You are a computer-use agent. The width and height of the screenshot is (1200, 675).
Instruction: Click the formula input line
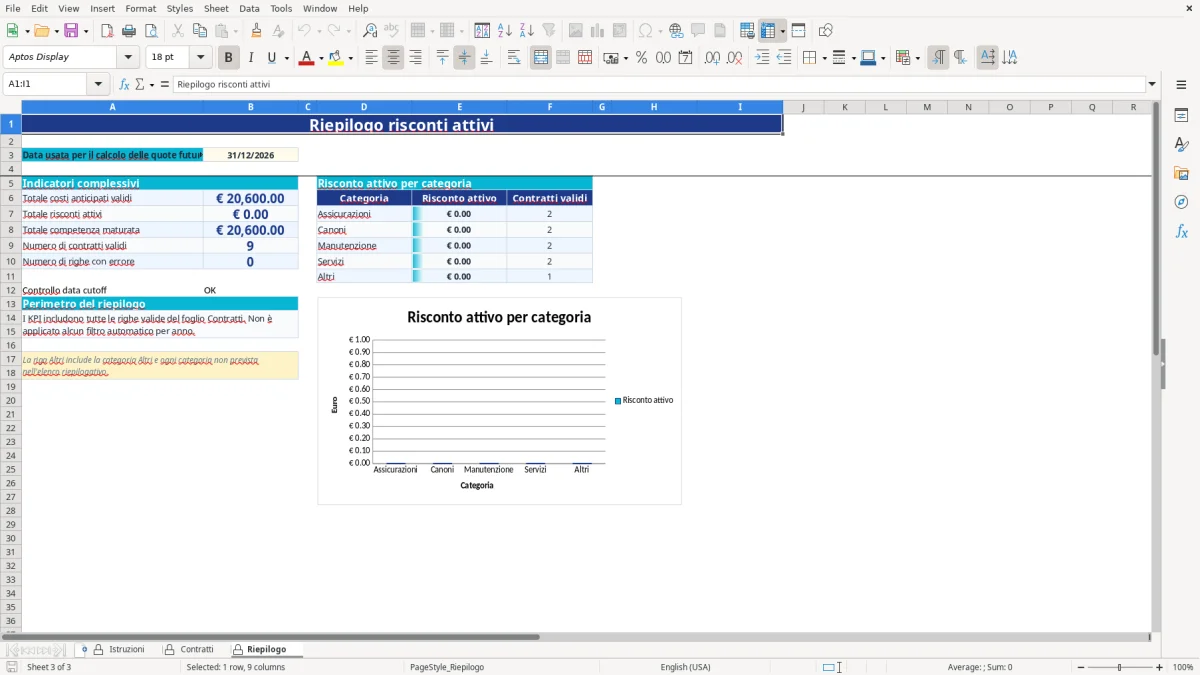click(x=658, y=85)
